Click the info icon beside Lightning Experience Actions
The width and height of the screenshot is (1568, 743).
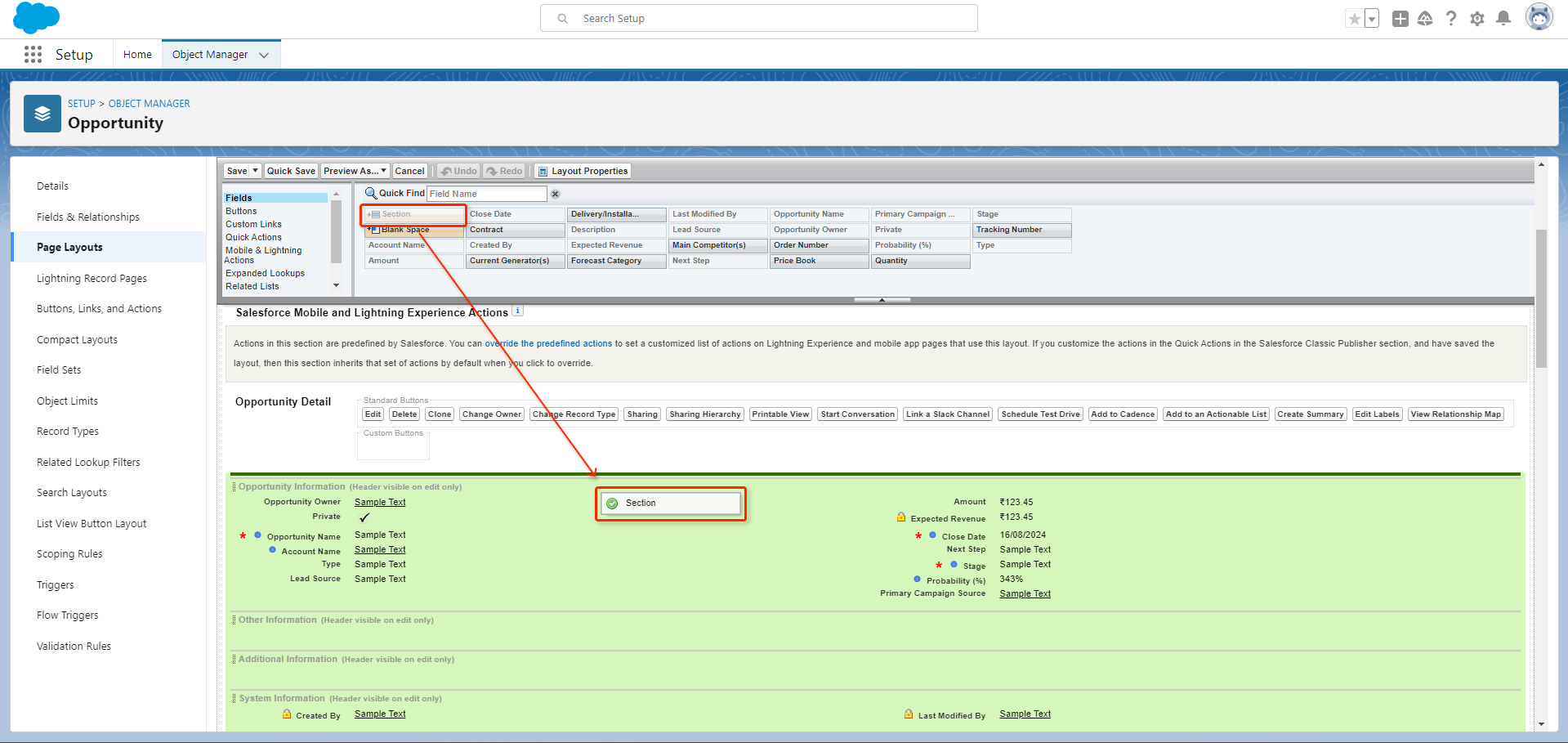click(518, 311)
